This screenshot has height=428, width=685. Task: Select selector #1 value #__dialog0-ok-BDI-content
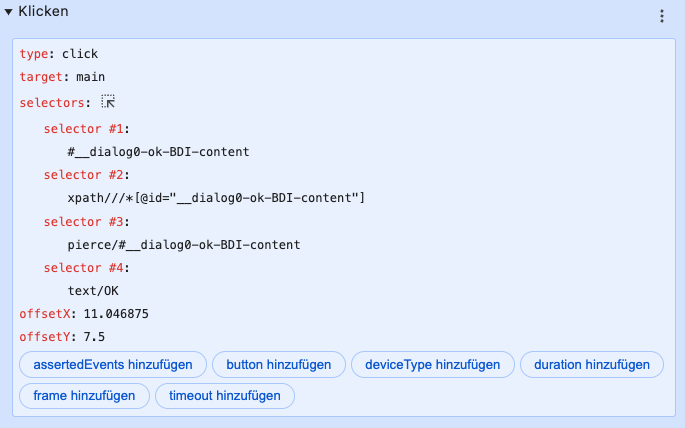pyautogui.click(x=158, y=152)
